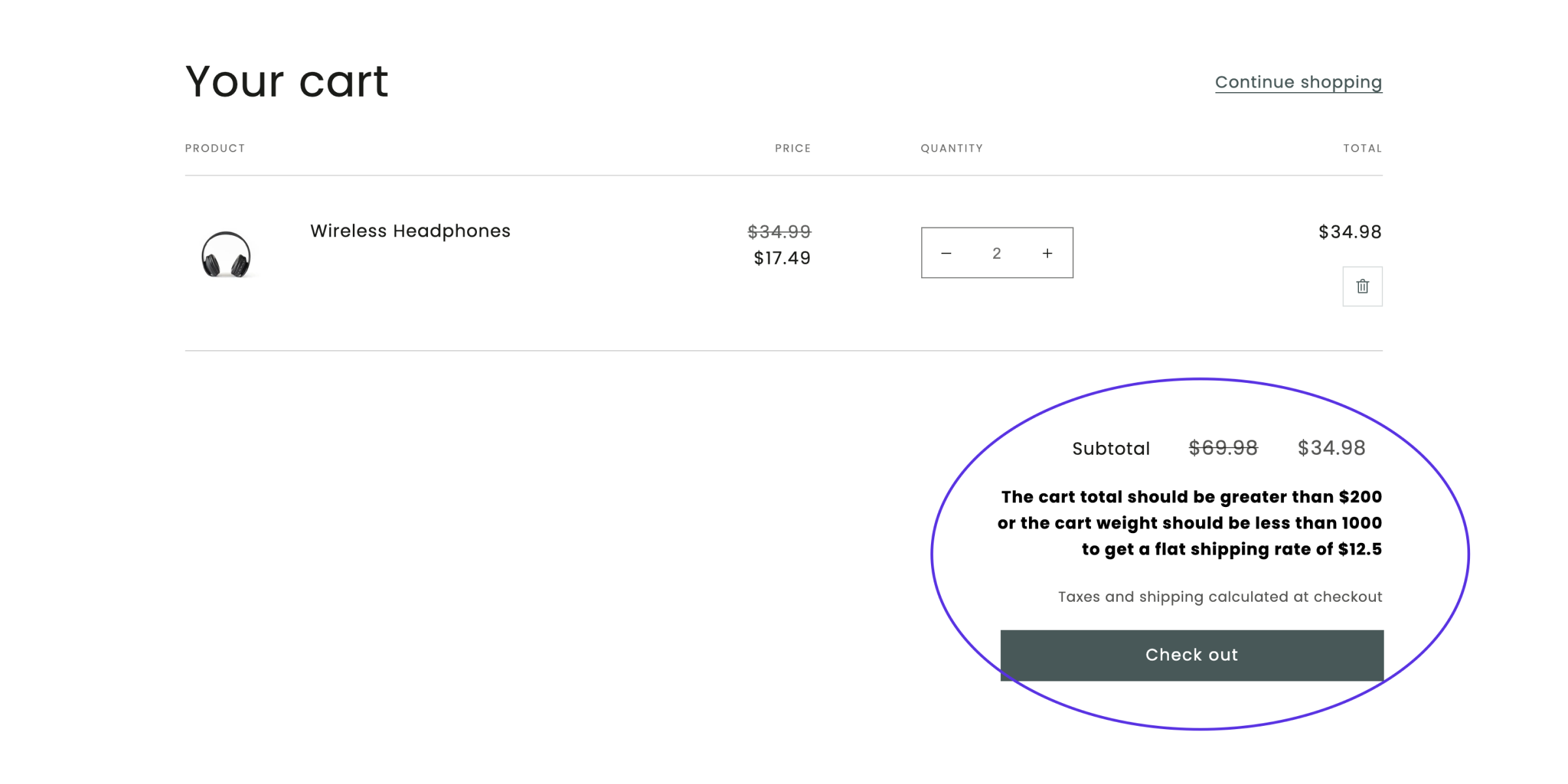1568x784 pixels.
Task: Click the crossed-out $34.99 unit price
Action: click(x=779, y=231)
